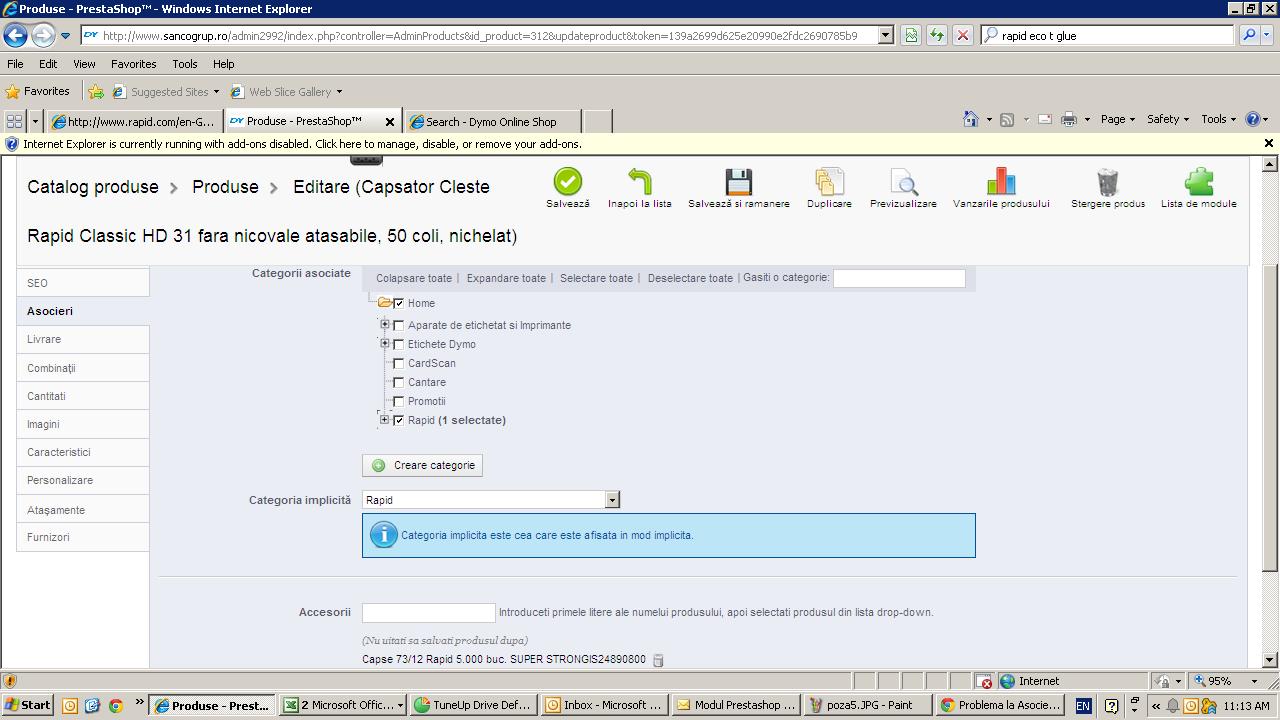Screen dimensions: 1280x720
Task: Switch to the Search - Dymo Online Shop tab
Action: [x=490, y=121]
